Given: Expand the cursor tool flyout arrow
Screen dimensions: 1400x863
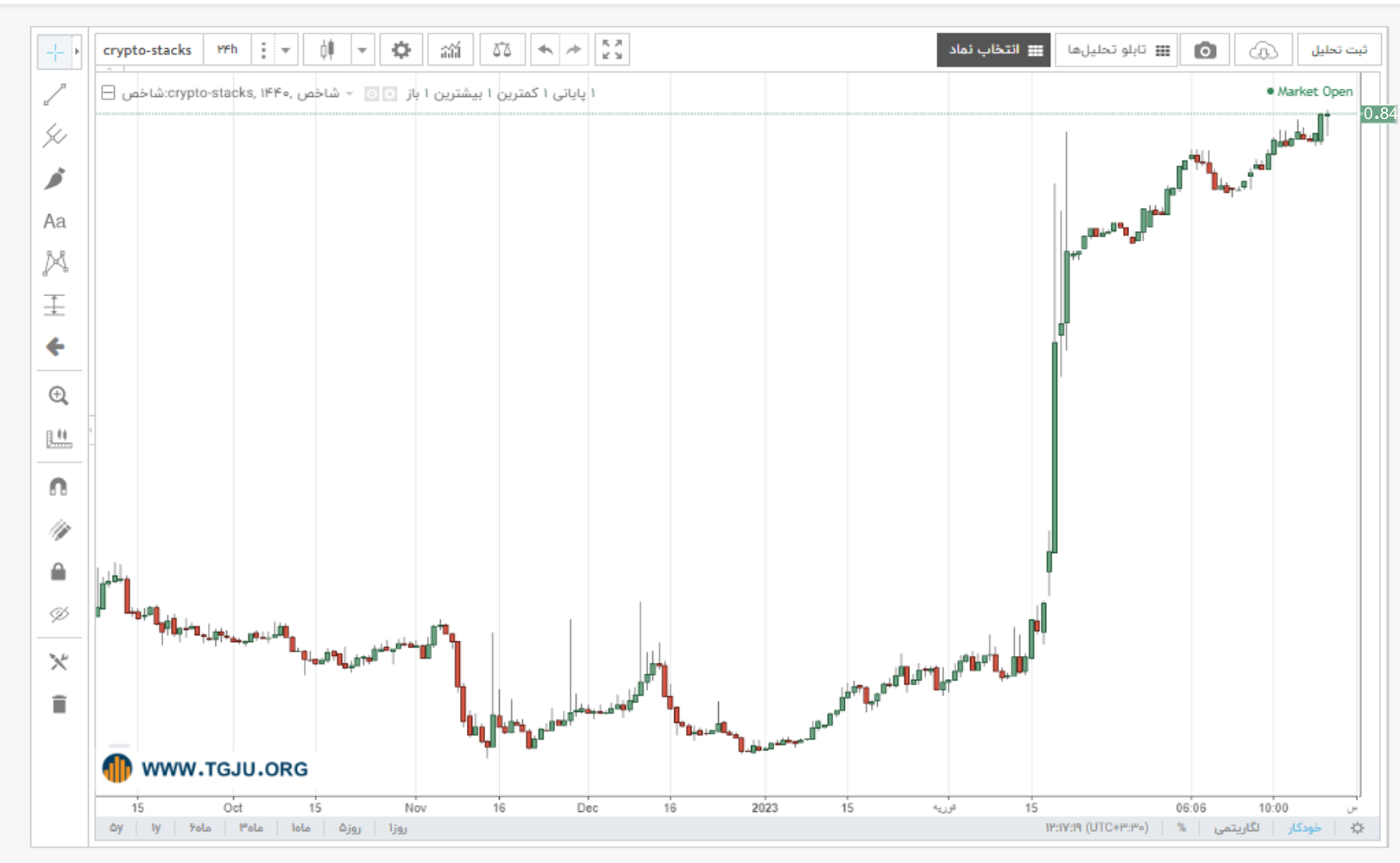Looking at the screenshot, I should tap(77, 52).
